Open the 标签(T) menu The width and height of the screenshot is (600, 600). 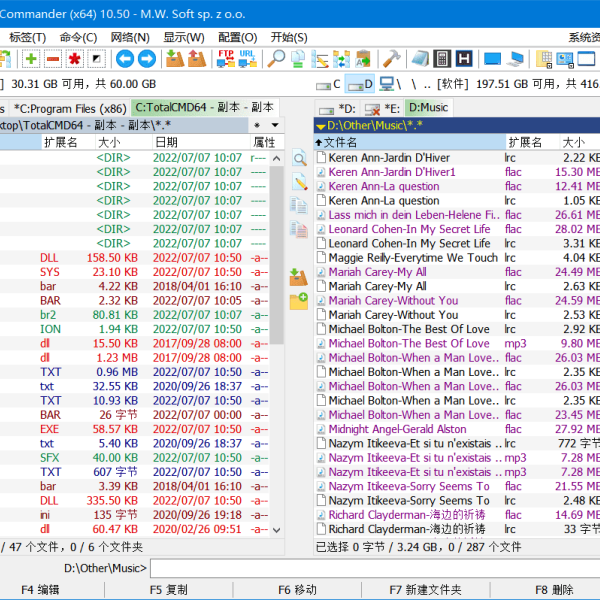coord(28,38)
